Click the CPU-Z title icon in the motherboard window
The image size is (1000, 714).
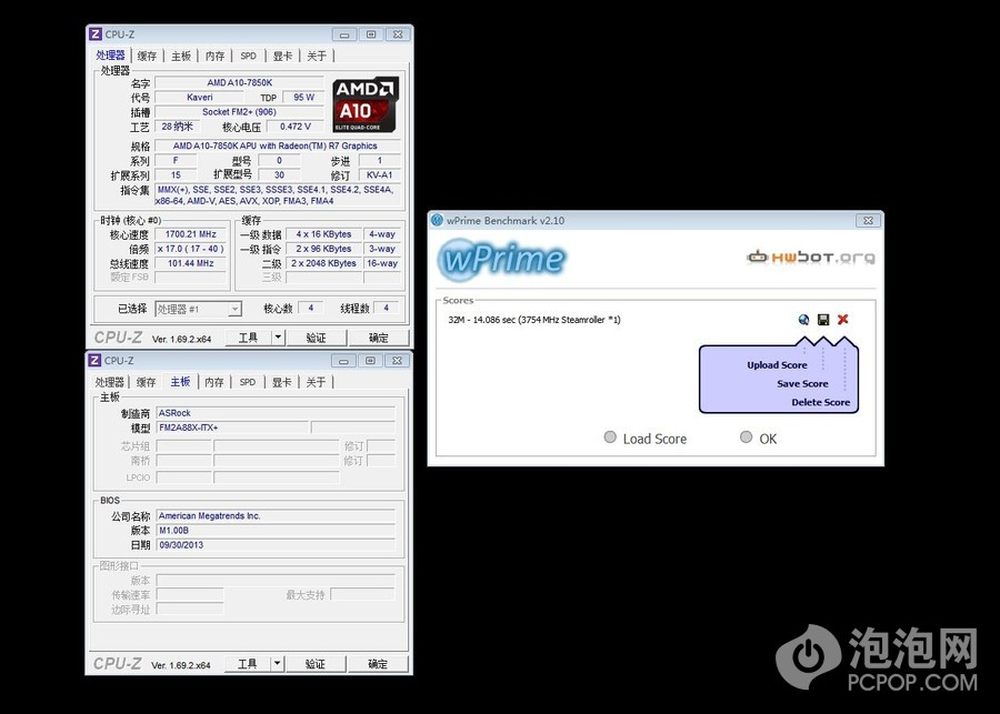coord(94,360)
